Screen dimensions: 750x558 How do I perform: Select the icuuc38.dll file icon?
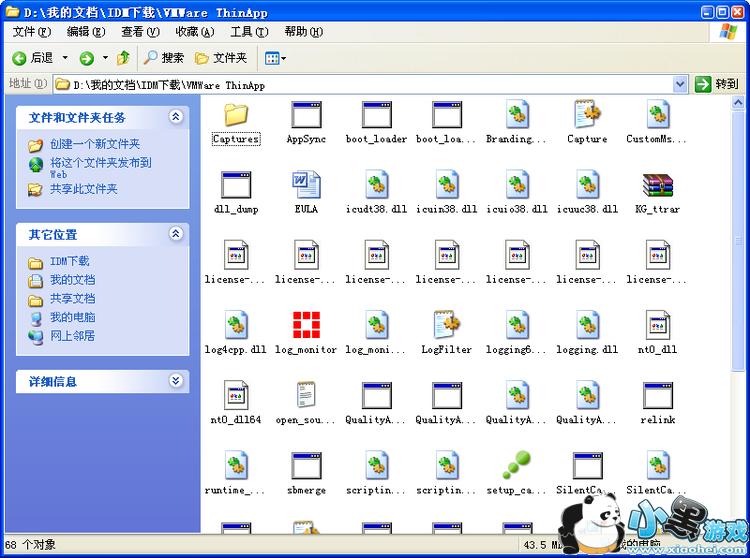coord(587,185)
